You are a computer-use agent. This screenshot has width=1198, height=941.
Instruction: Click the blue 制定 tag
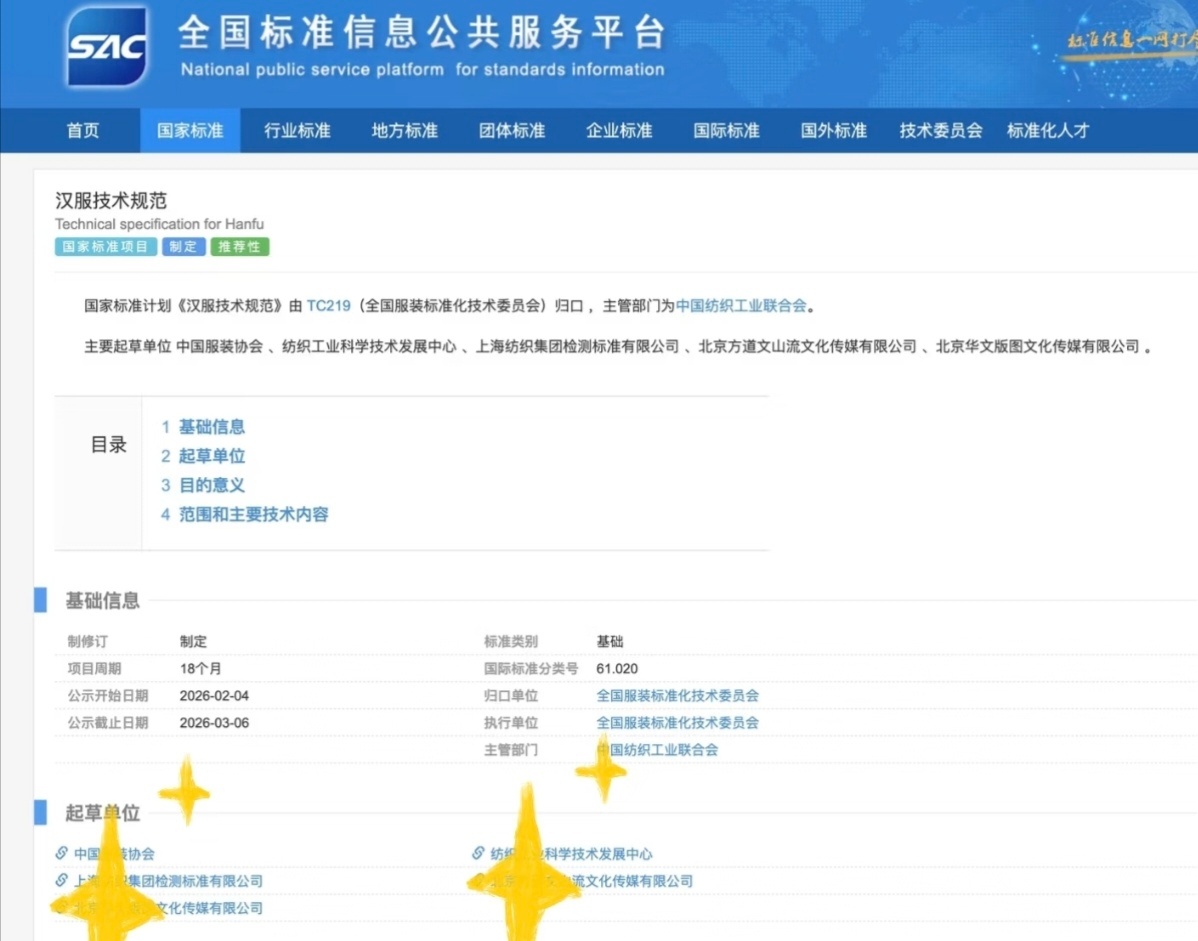pos(183,247)
